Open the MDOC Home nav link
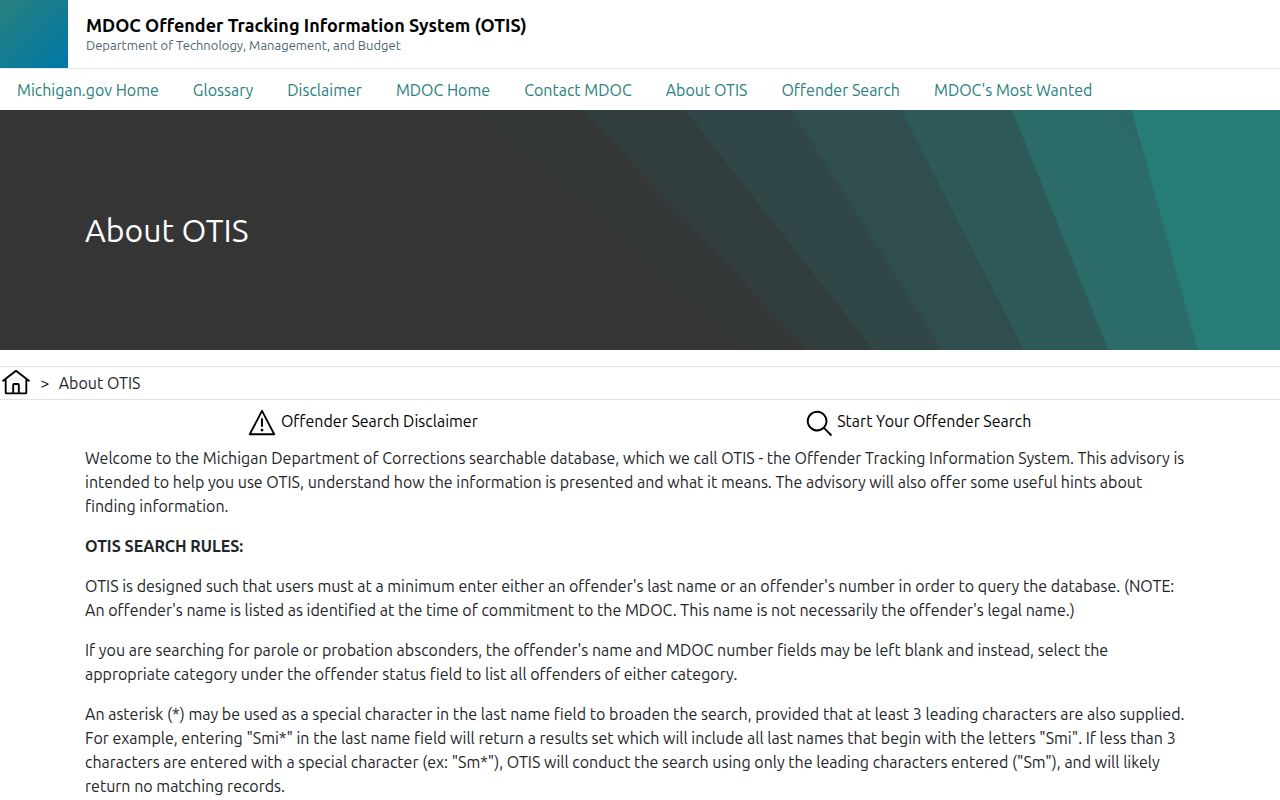Screen dimensions: 1280x800 (x=443, y=90)
